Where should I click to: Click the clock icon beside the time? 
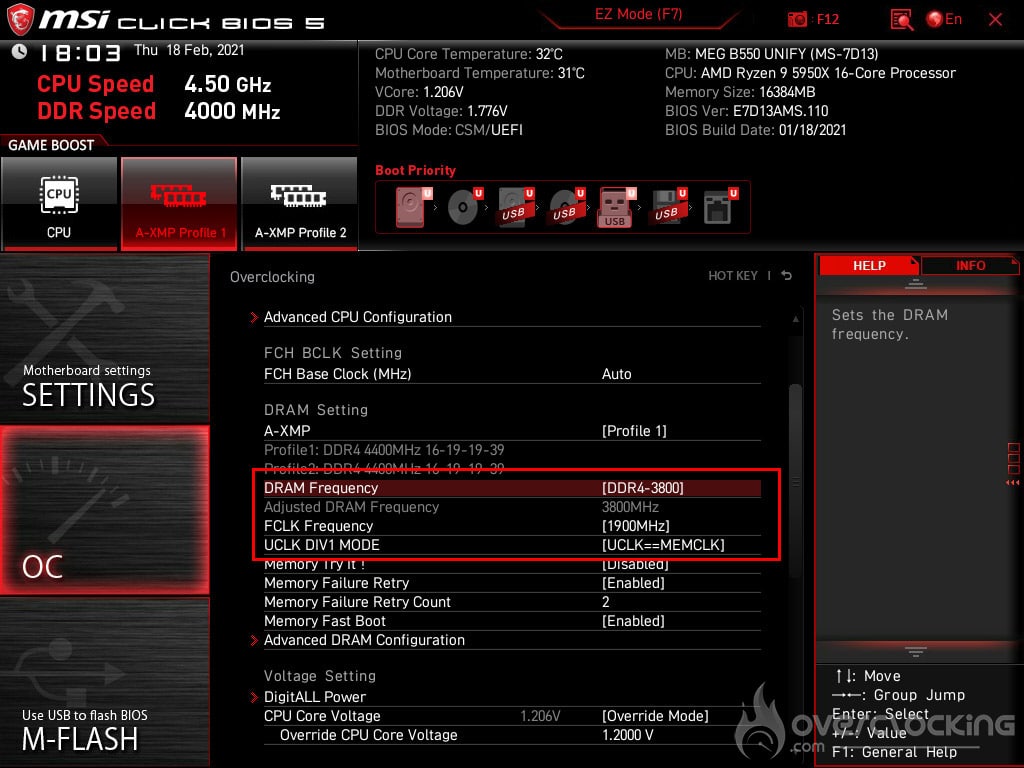point(19,52)
